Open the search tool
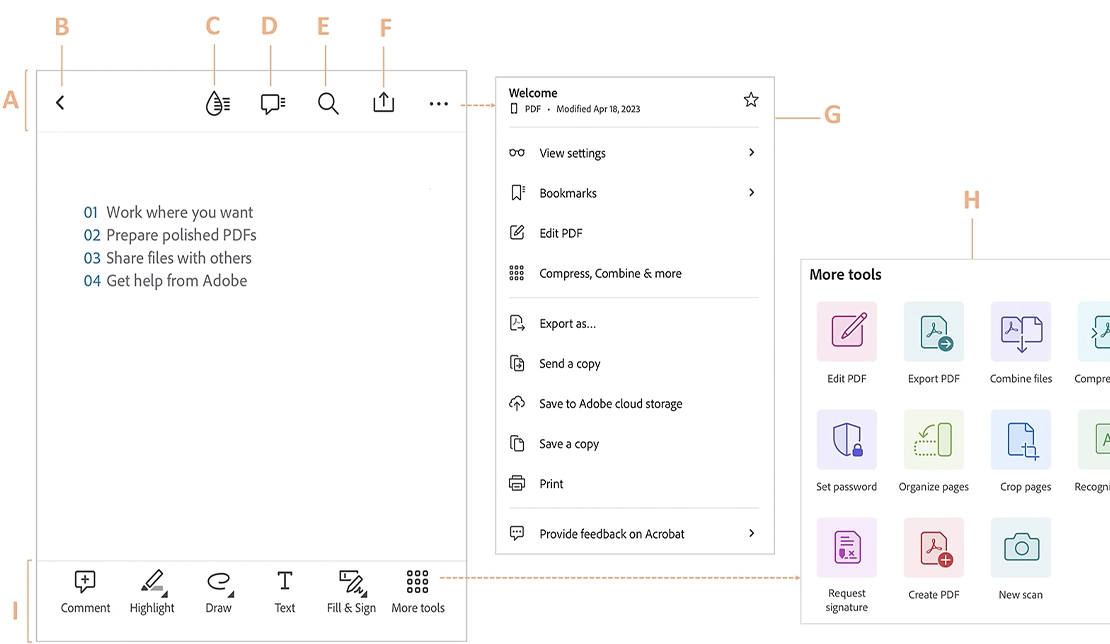1110x644 pixels. click(328, 102)
